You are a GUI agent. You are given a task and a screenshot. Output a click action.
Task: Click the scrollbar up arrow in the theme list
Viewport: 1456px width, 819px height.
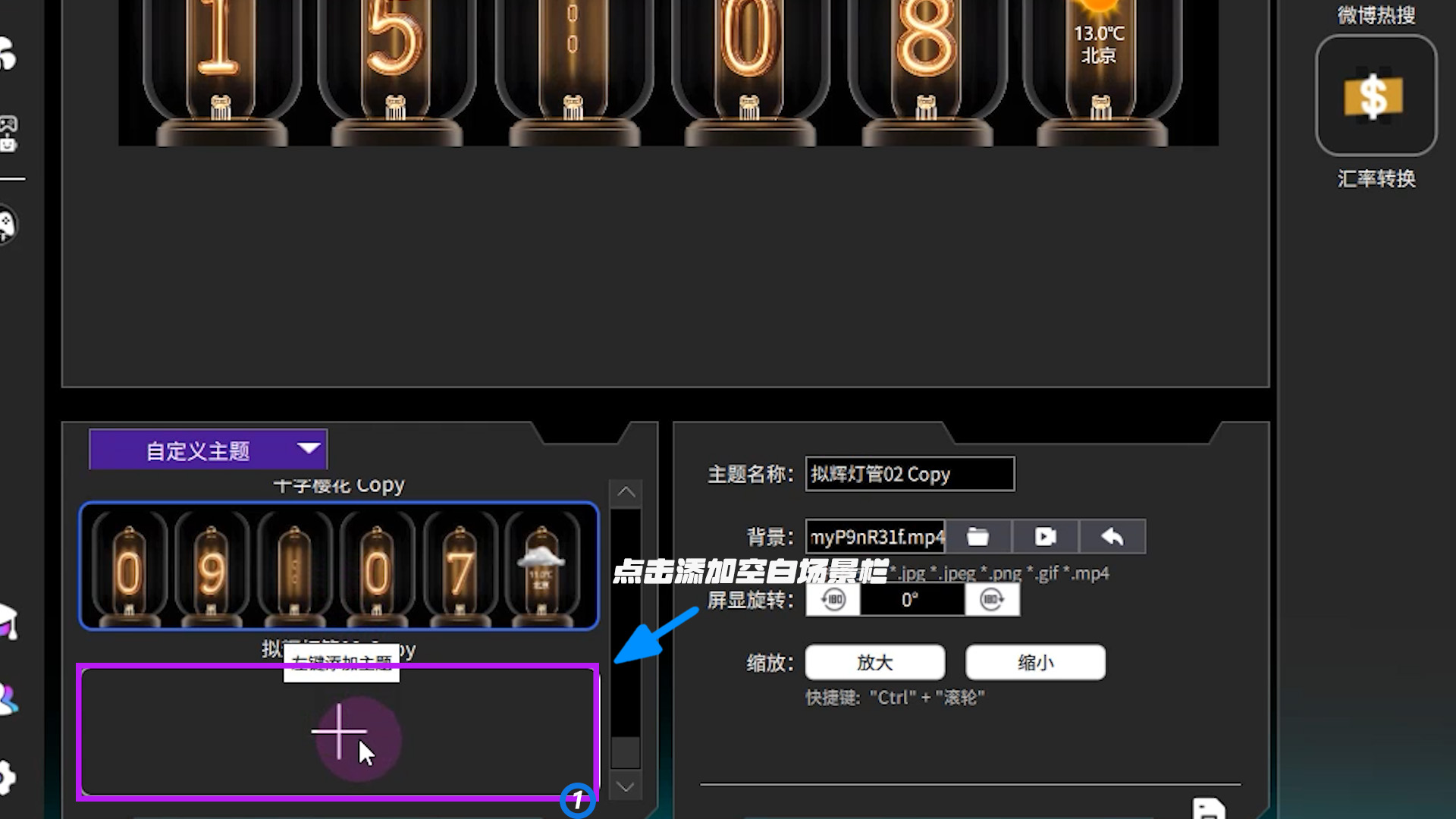coord(626,491)
